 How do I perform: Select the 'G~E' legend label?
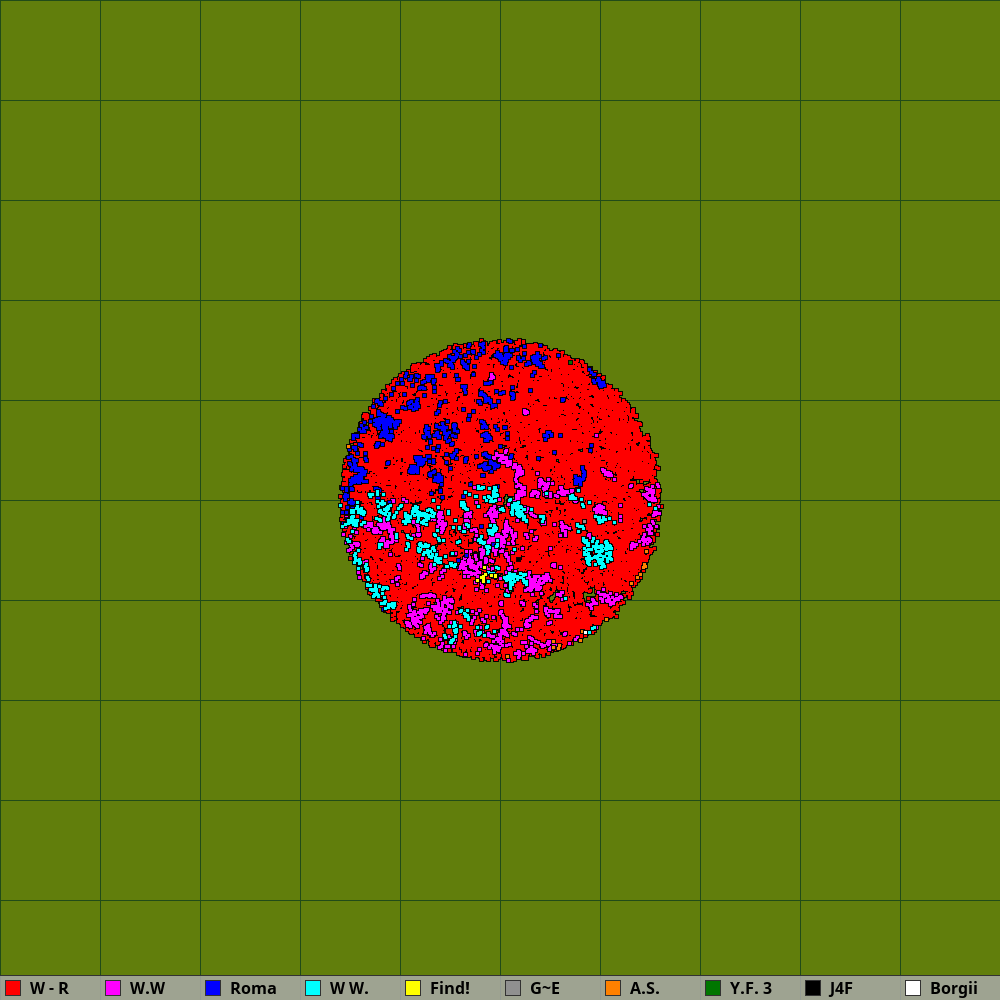click(545, 989)
